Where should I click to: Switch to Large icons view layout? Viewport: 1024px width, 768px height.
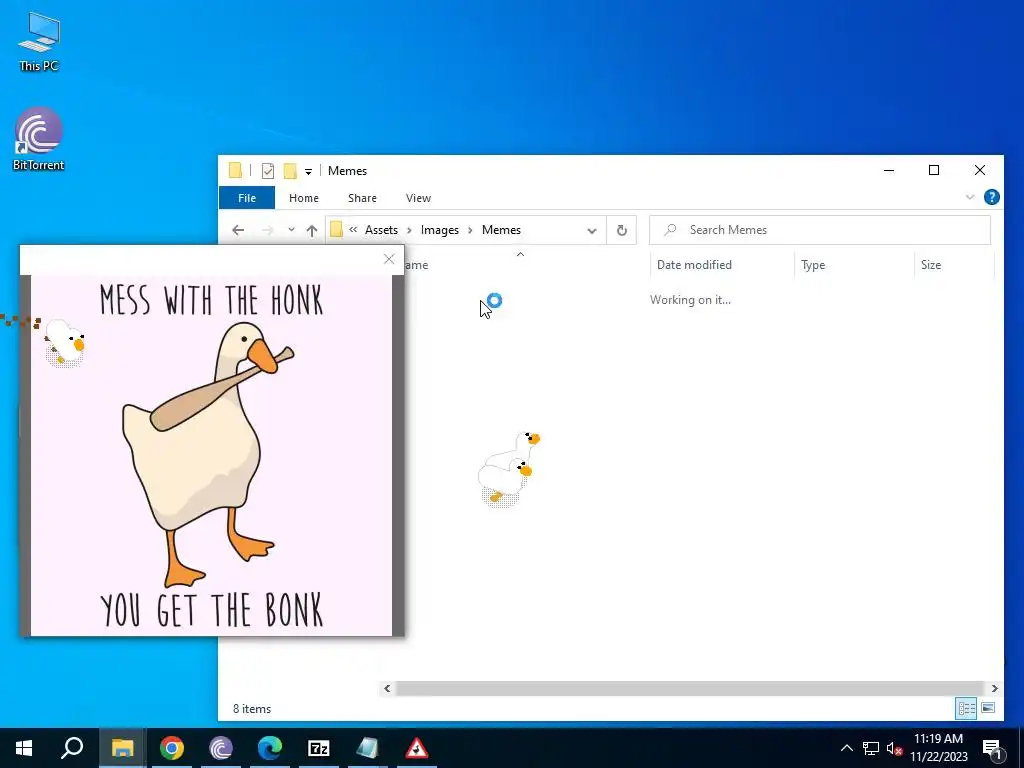click(x=988, y=708)
